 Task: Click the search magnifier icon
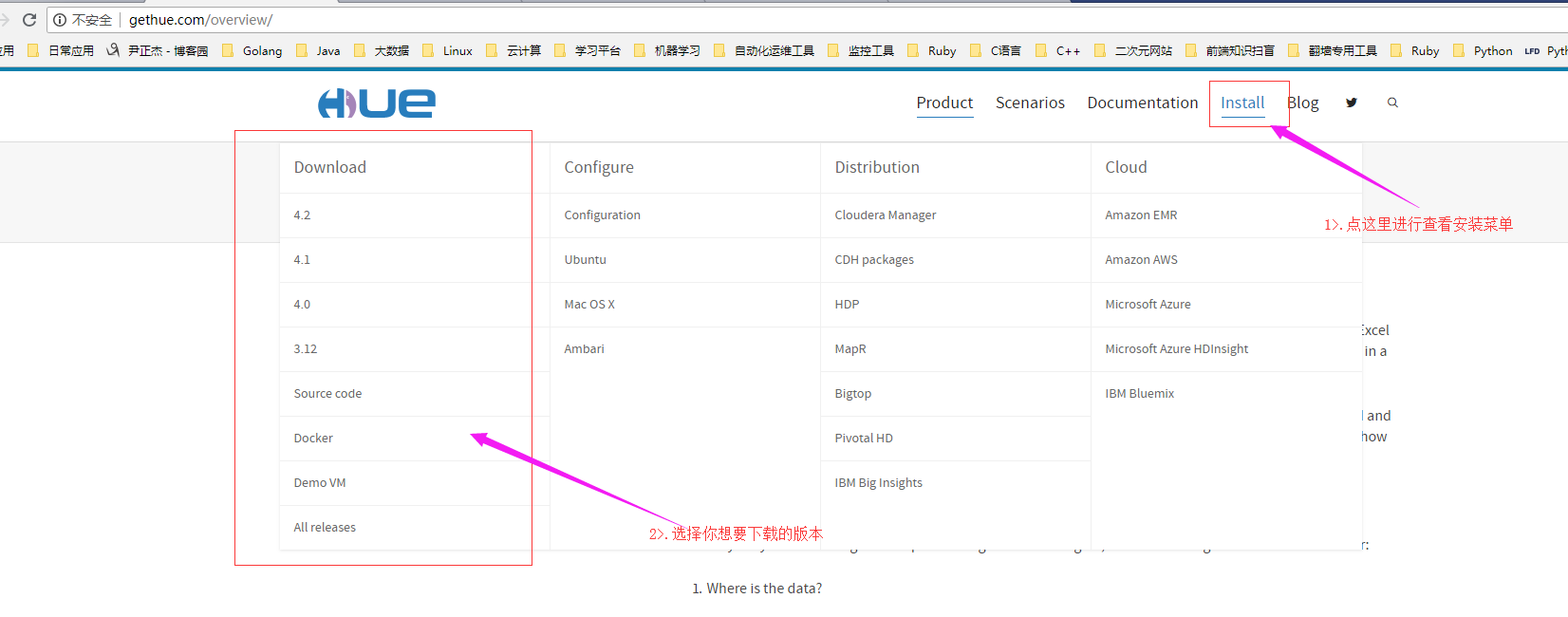1392,103
